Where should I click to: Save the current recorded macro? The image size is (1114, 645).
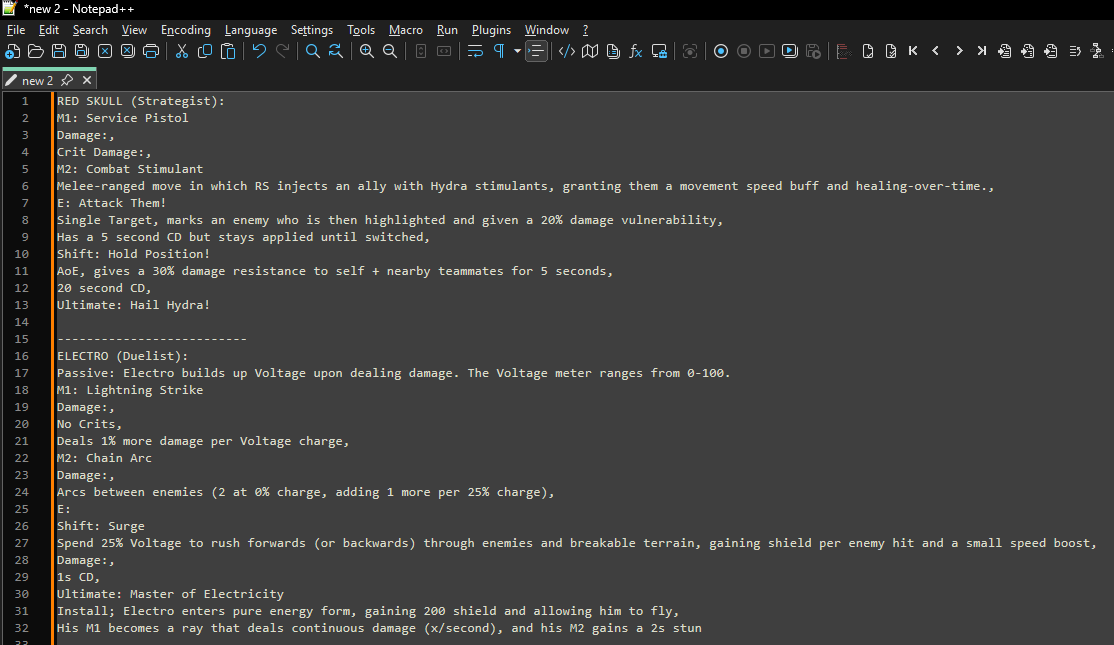click(x=813, y=51)
